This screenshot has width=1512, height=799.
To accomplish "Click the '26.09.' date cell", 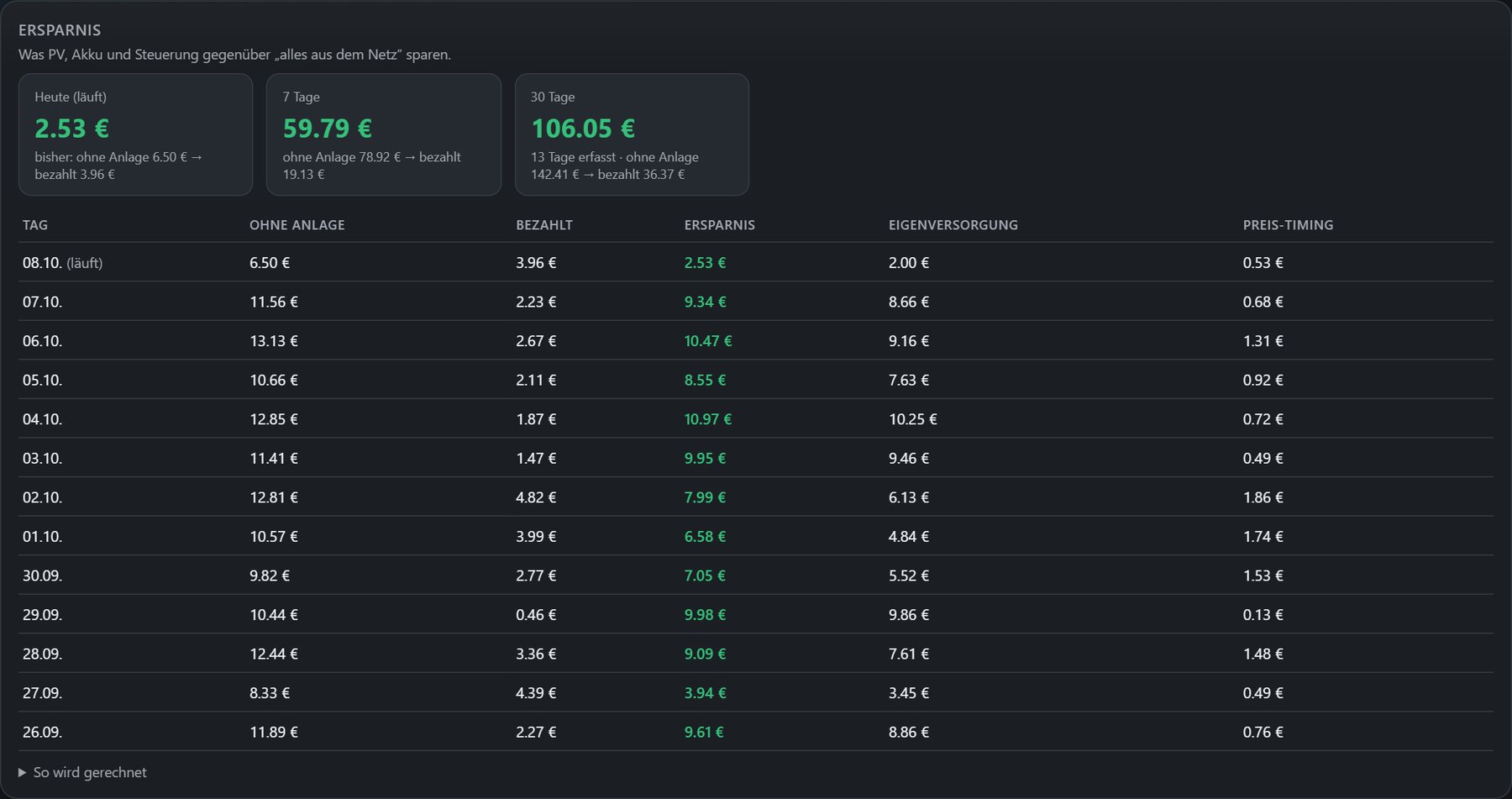I will tap(43, 732).
